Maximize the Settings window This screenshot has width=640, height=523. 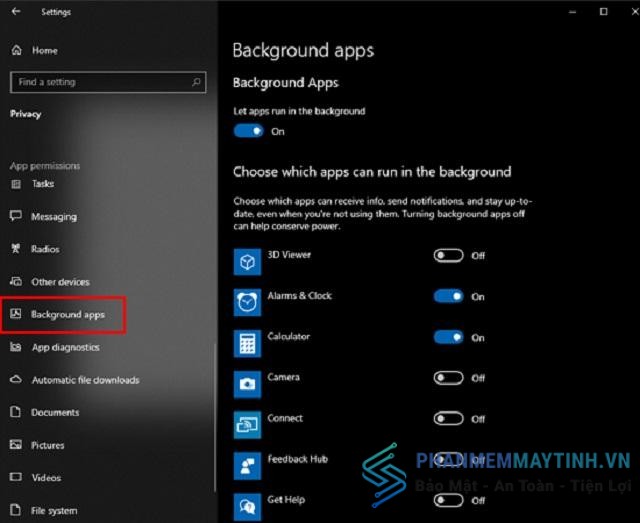pos(603,11)
